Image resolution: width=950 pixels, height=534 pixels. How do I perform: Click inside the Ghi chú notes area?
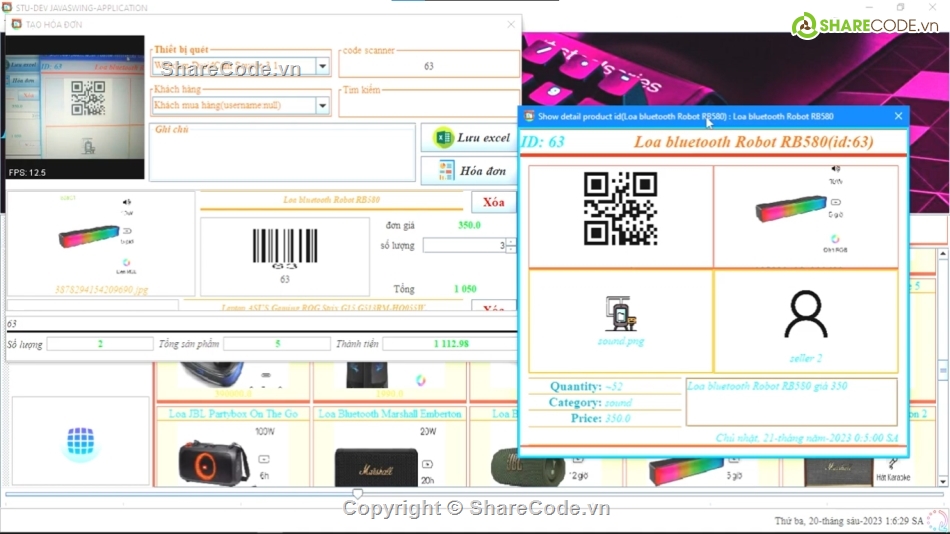[x=282, y=155]
